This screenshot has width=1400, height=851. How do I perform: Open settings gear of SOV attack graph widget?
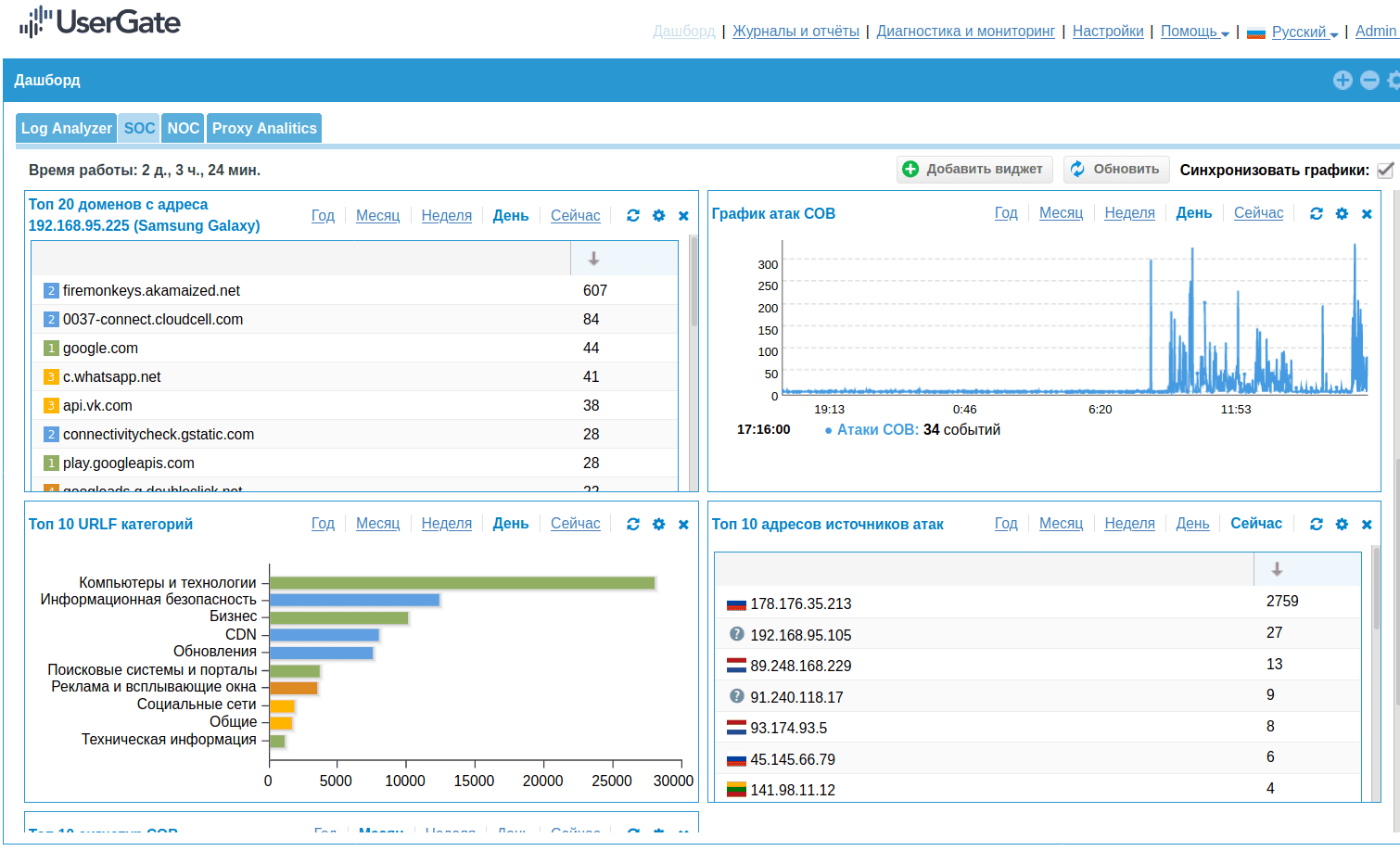coord(1342,214)
